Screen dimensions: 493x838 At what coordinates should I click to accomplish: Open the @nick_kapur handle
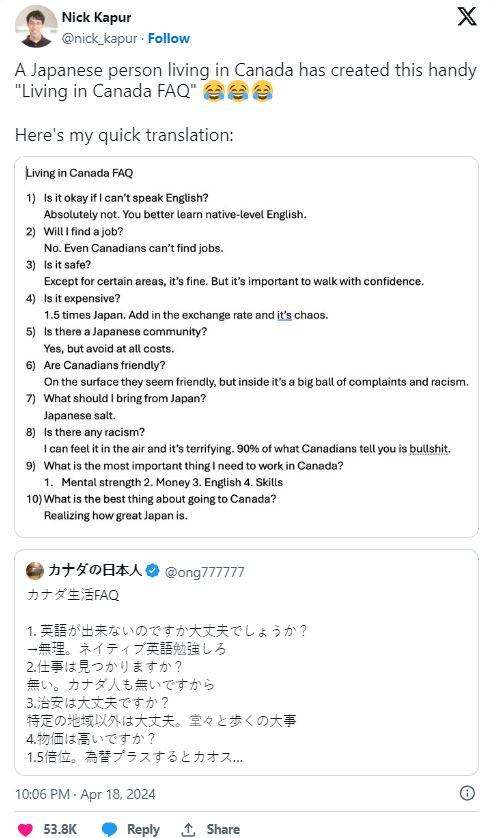tap(99, 38)
